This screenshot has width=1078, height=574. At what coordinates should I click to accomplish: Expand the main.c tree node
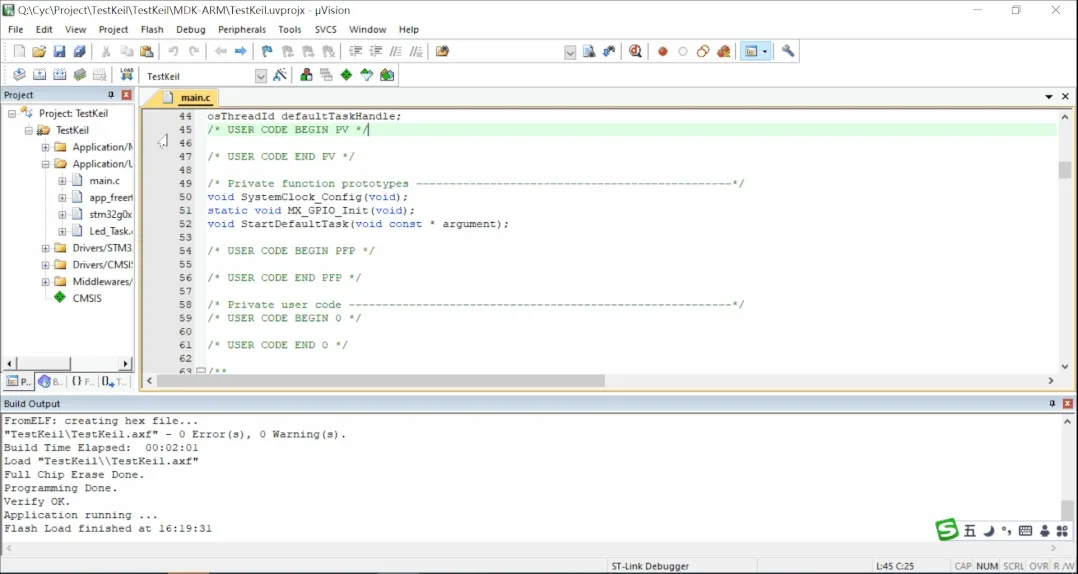click(62, 181)
